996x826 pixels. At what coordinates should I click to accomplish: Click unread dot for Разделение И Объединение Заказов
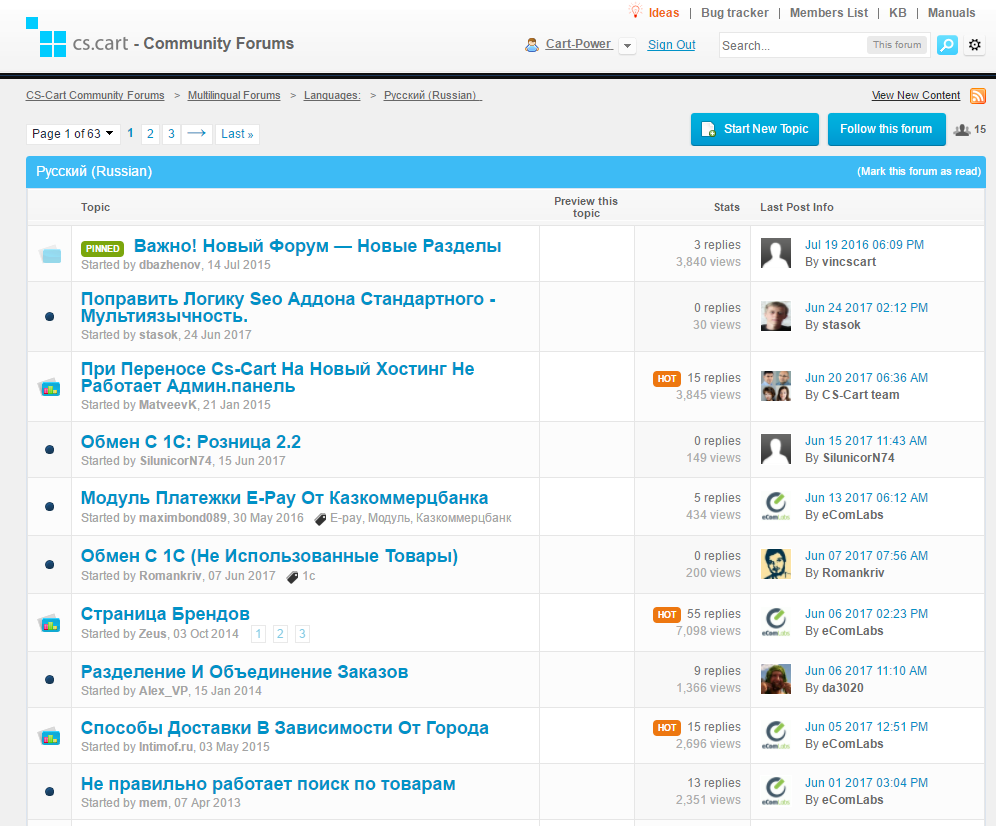[50, 680]
